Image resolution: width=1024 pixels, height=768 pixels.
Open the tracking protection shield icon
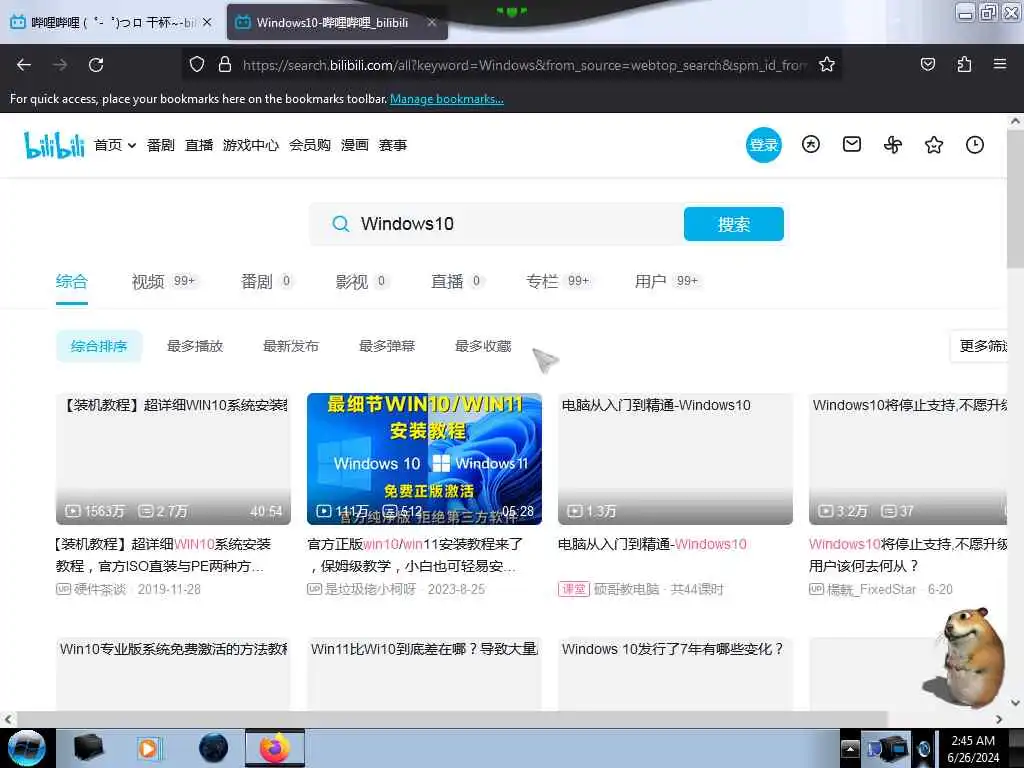[197, 64]
